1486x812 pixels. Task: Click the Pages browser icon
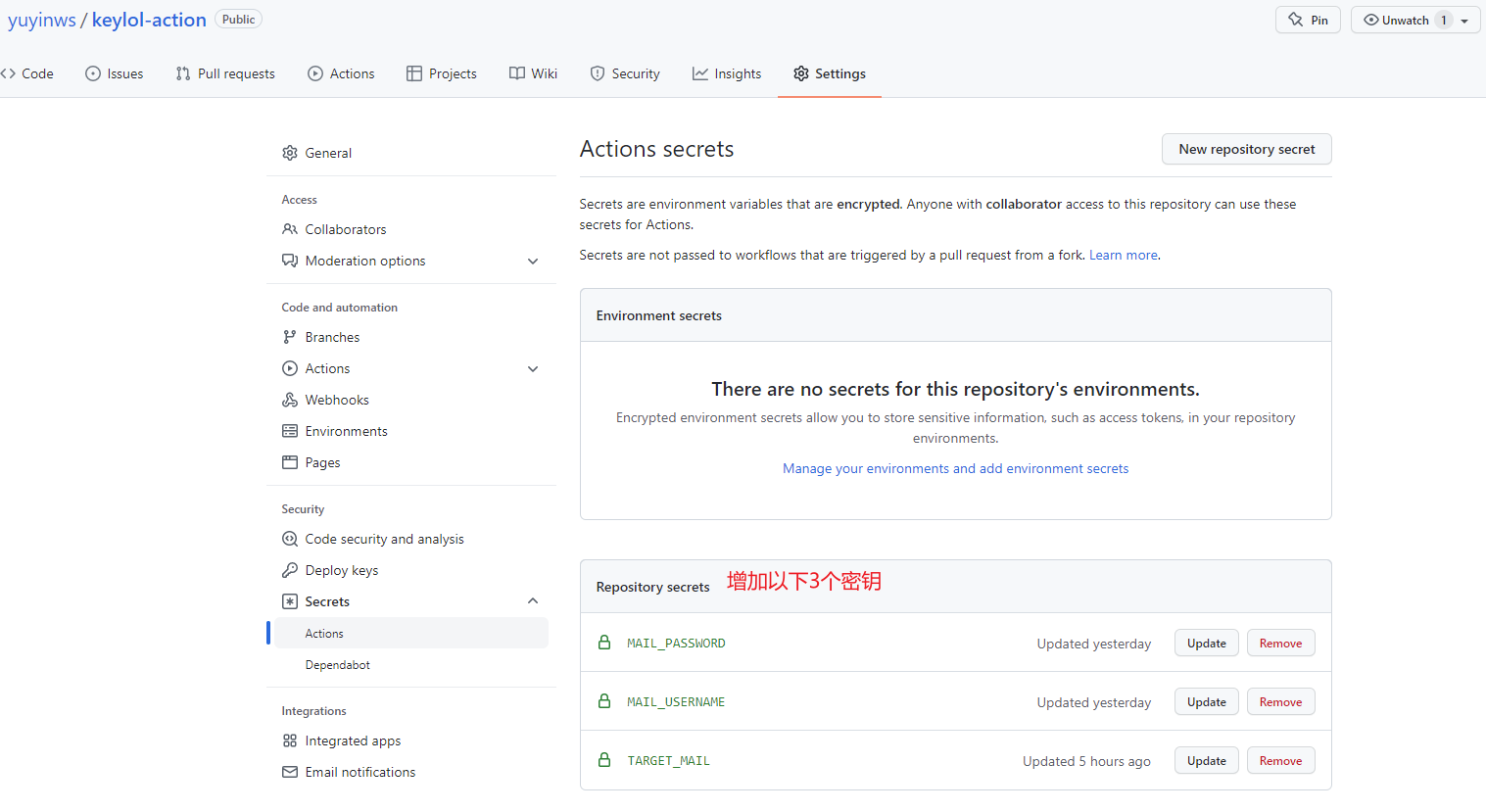290,462
